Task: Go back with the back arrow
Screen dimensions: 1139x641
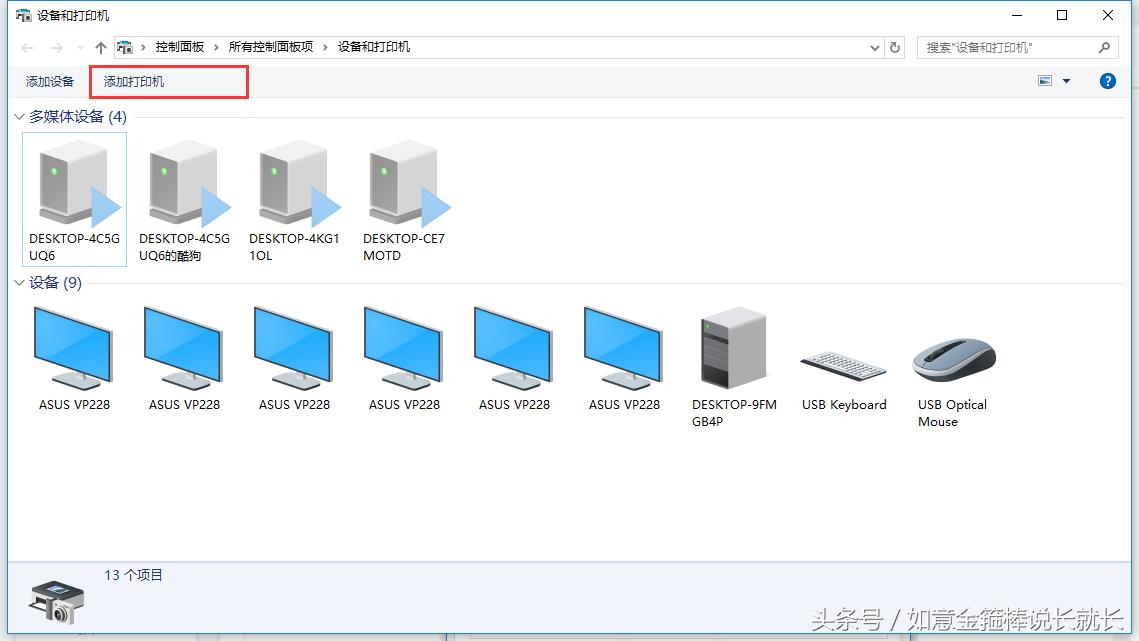Action: pos(28,48)
